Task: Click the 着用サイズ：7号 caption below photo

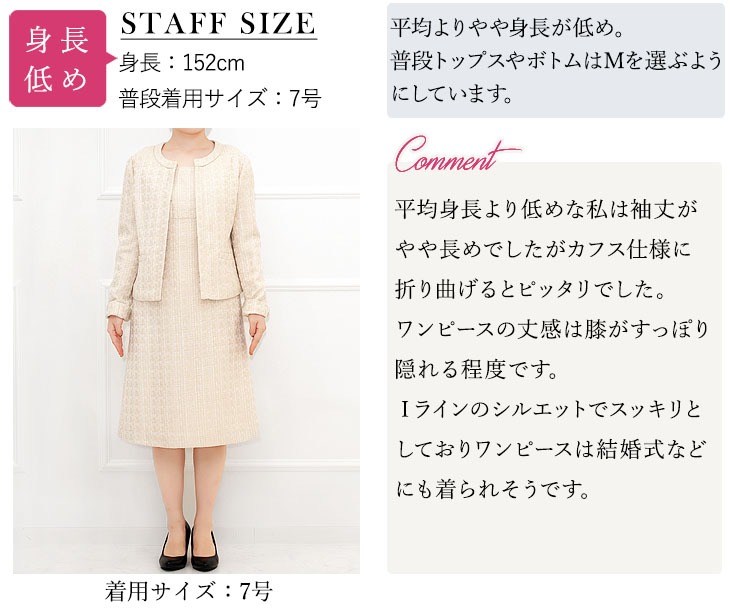Action: point(189,592)
